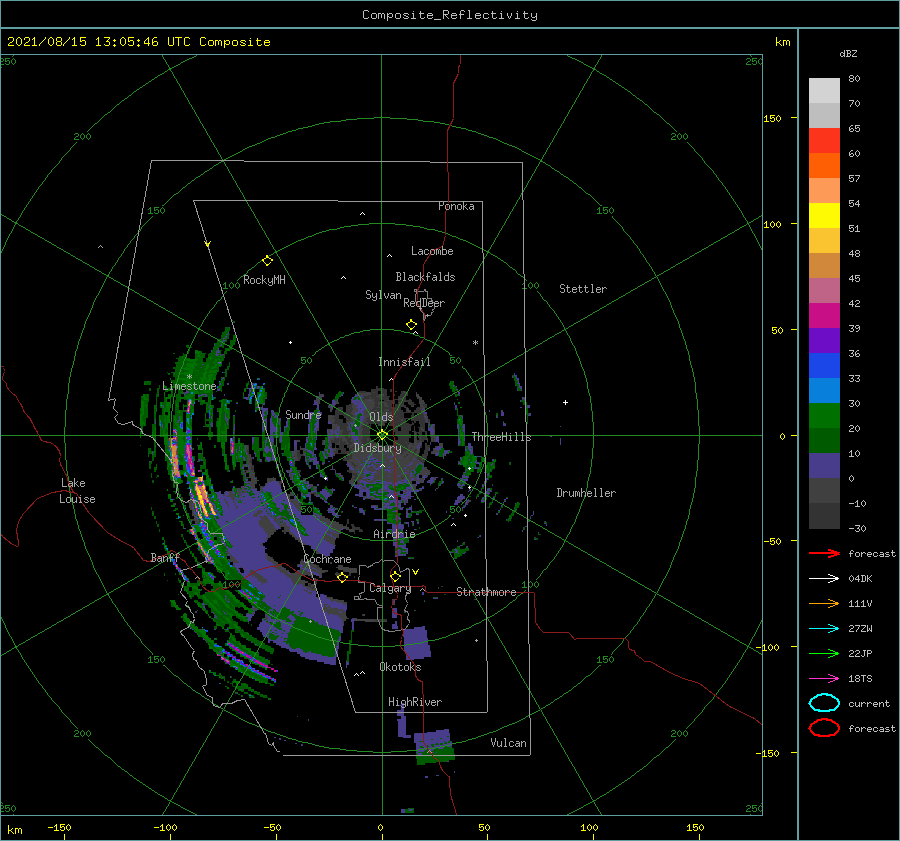Click the HighRiver town label
Image resolution: width=900 pixels, height=841 pixels.
tap(415, 702)
